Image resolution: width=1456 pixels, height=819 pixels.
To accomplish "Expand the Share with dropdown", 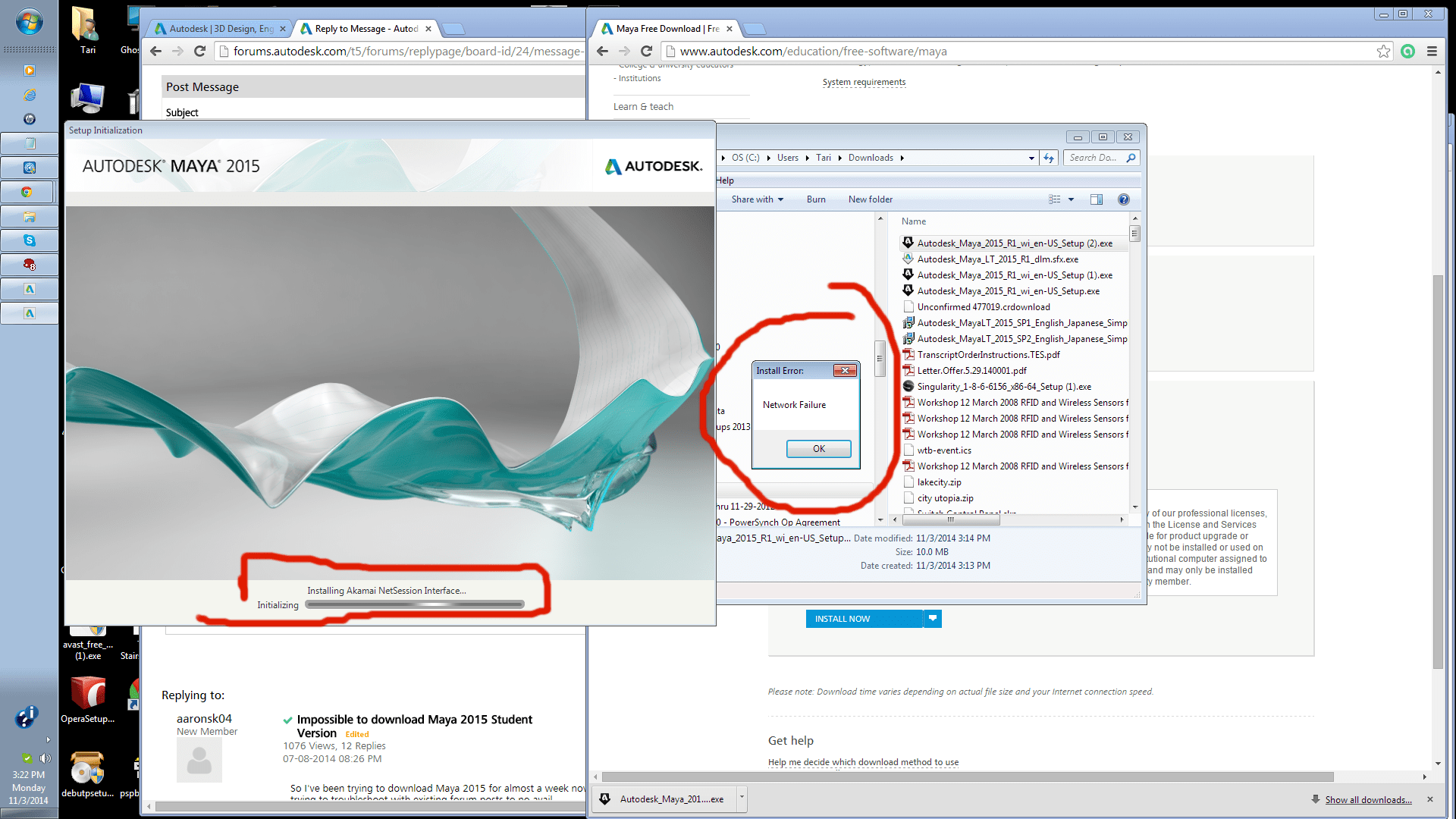I will pyautogui.click(x=757, y=199).
